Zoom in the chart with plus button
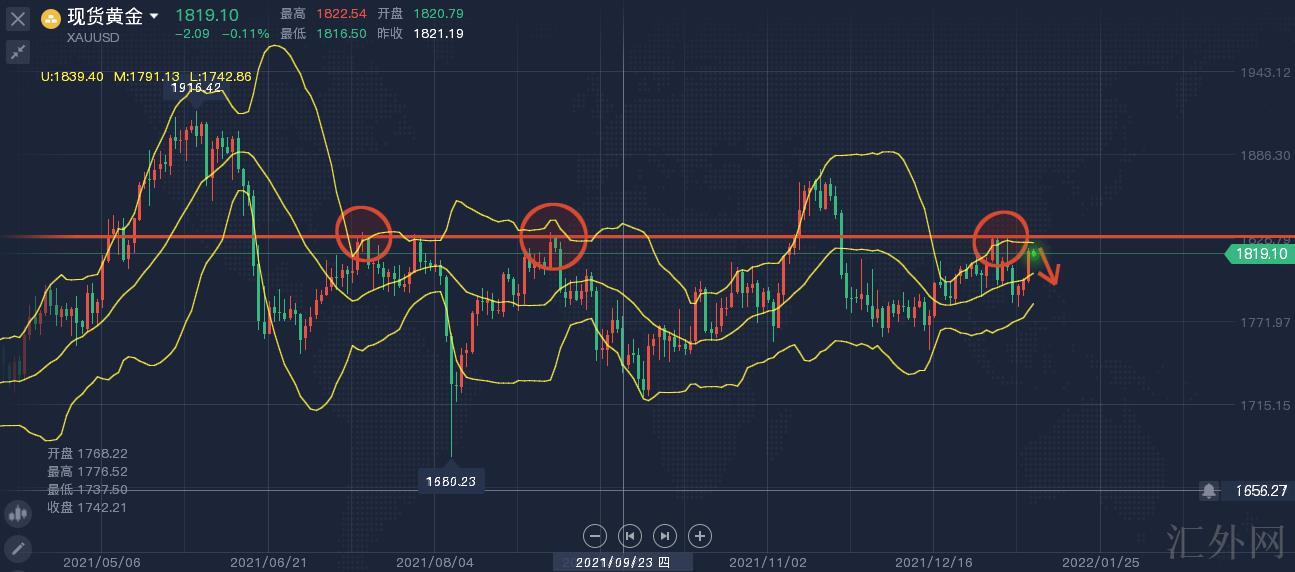 pyautogui.click(x=700, y=536)
